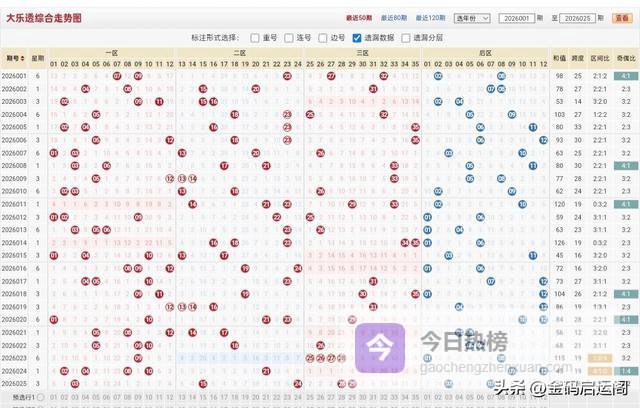This screenshot has height=408, width=640.
Task: Click red ball 15 in row 2026002
Action: (203, 87)
